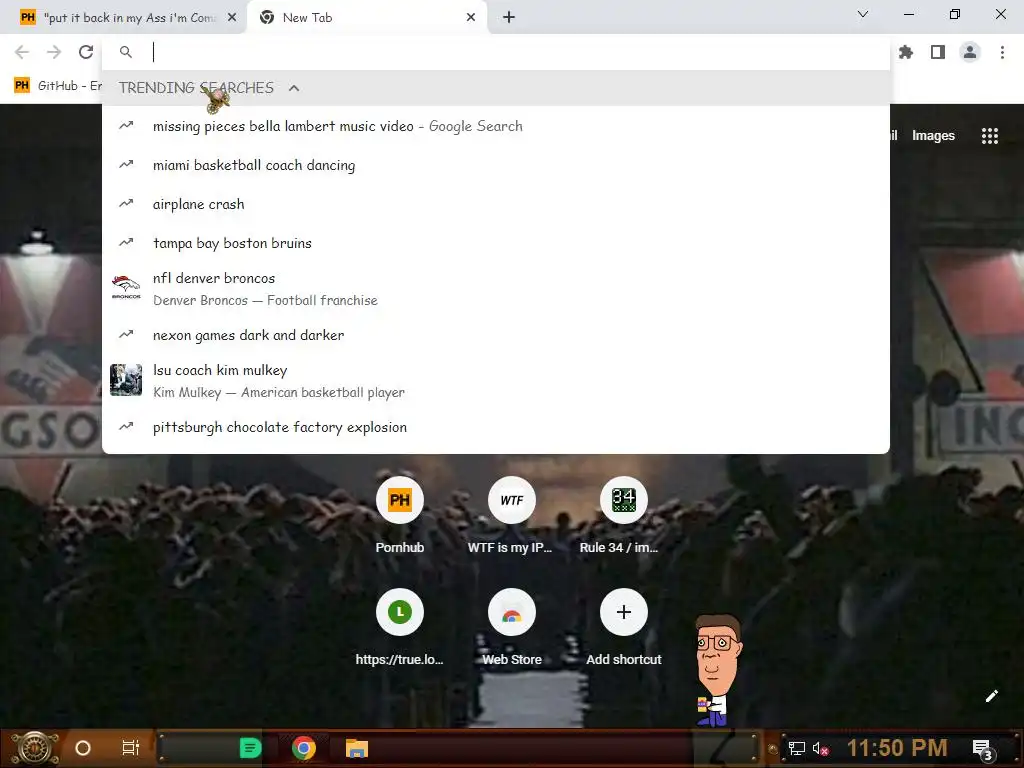Toggle the side panel icon
This screenshot has height=768, width=1024.
coord(938,52)
